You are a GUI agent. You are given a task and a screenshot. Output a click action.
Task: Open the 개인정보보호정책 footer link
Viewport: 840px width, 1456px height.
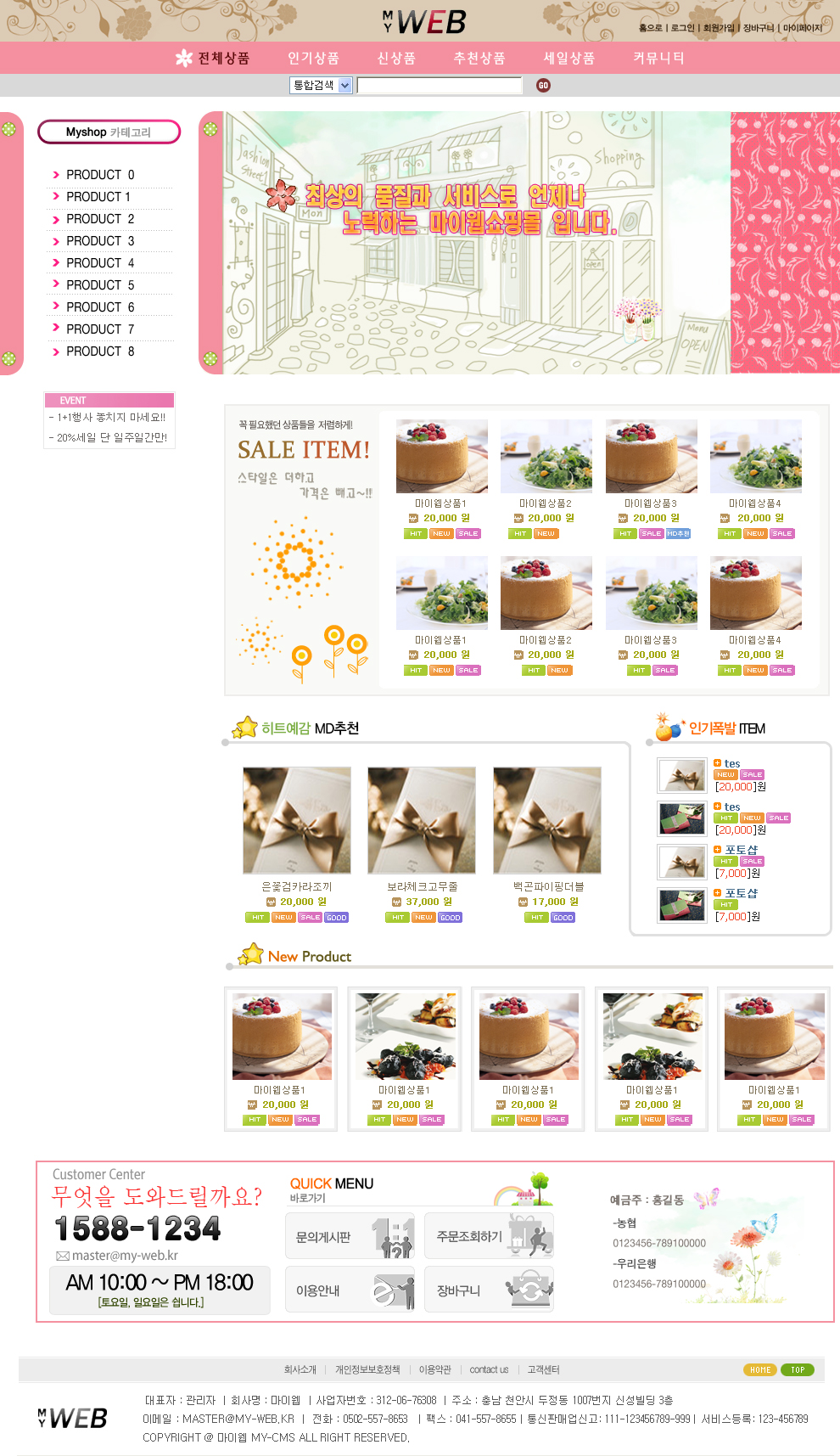click(x=367, y=1369)
